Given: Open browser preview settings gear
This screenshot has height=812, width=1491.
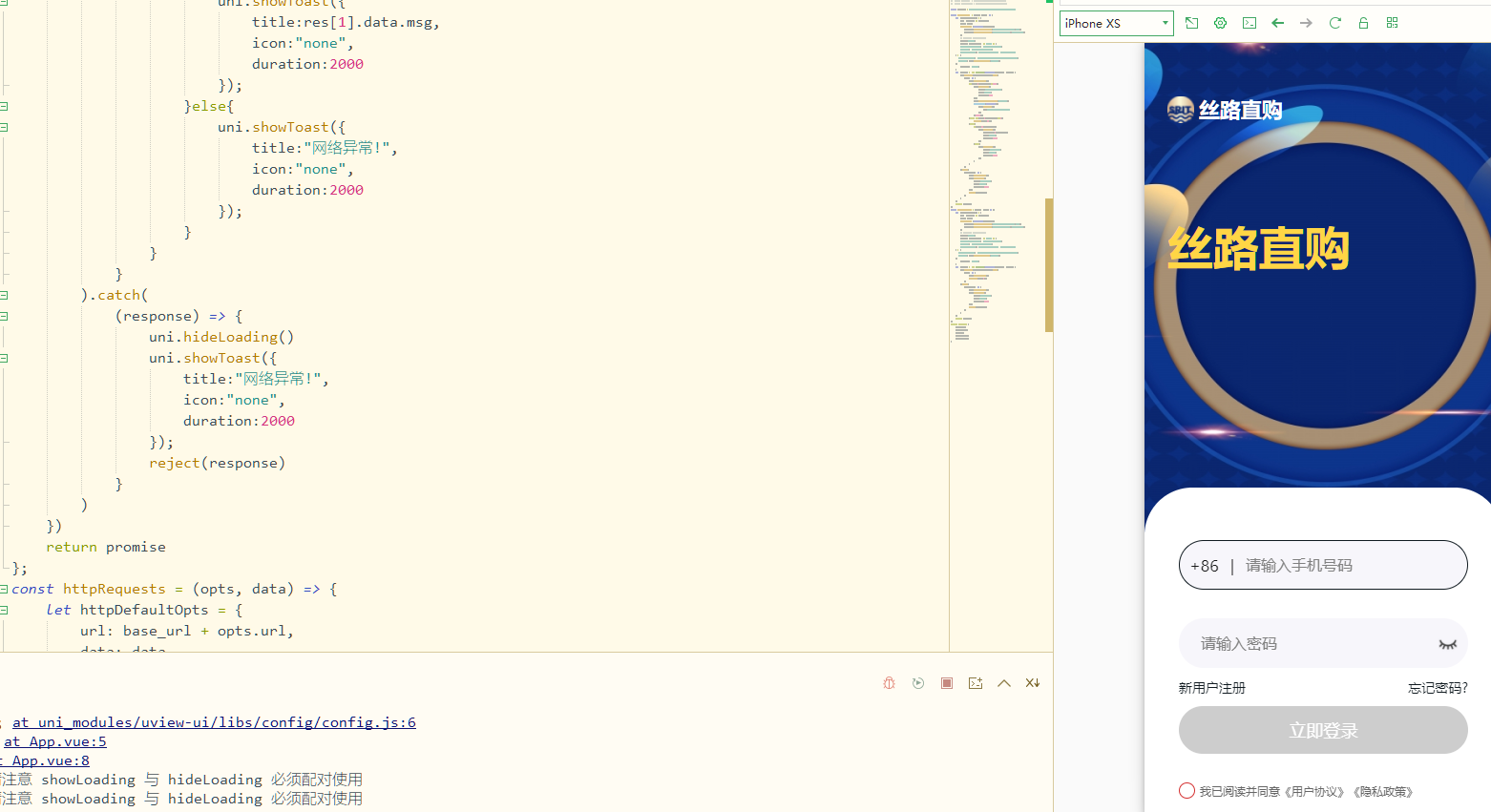Looking at the screenshot, I should tap(1220, 23).
